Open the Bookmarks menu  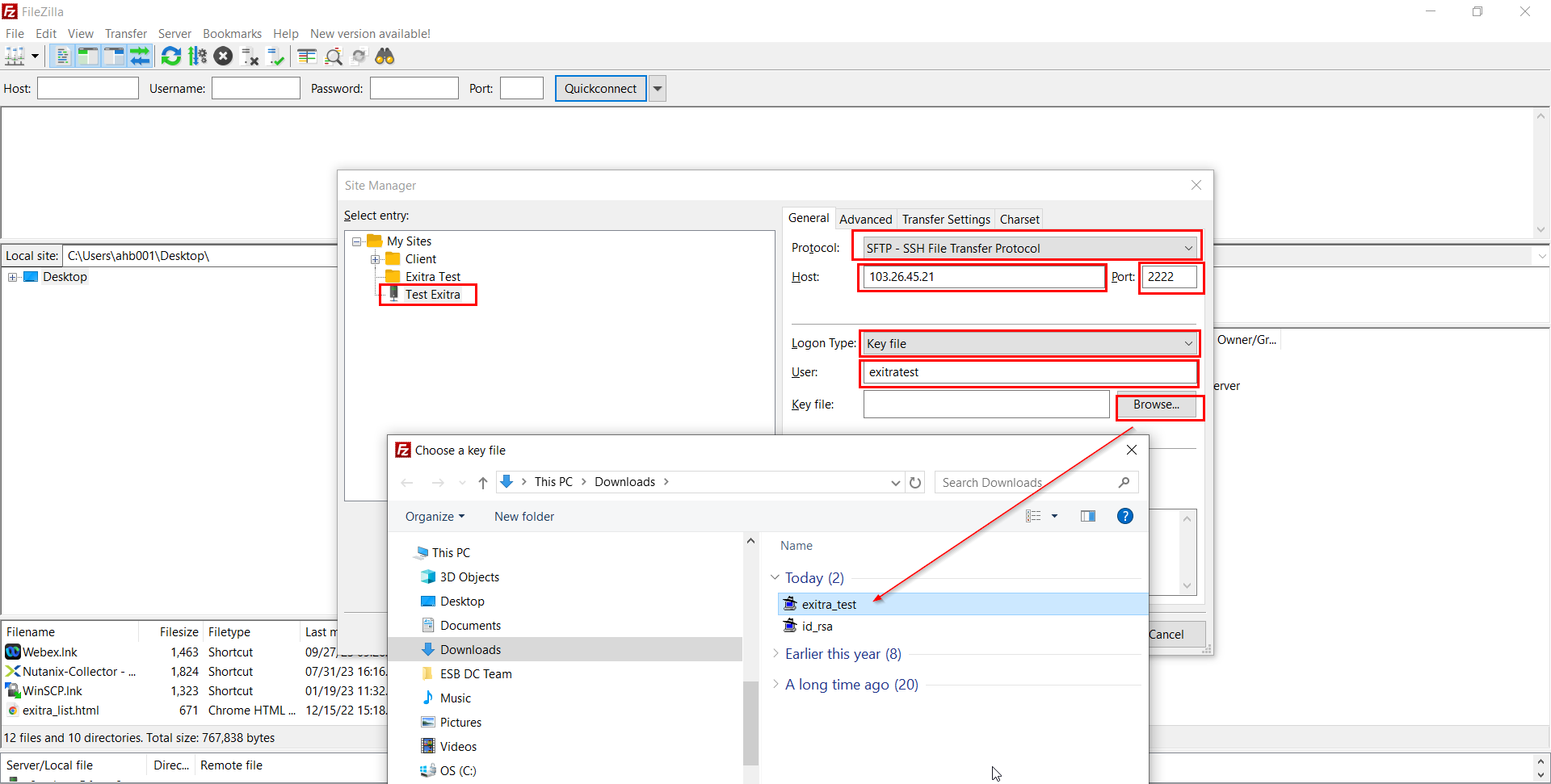click(232, 34)
